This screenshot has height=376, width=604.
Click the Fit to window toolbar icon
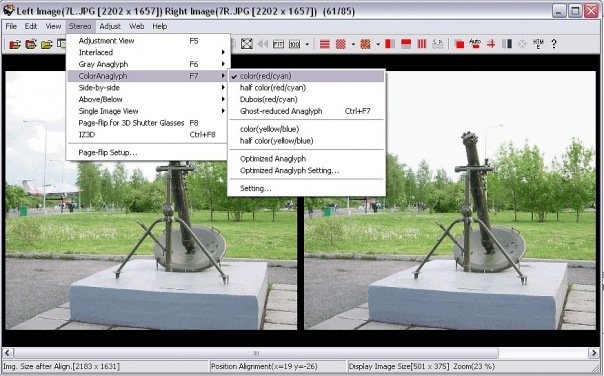278,44
